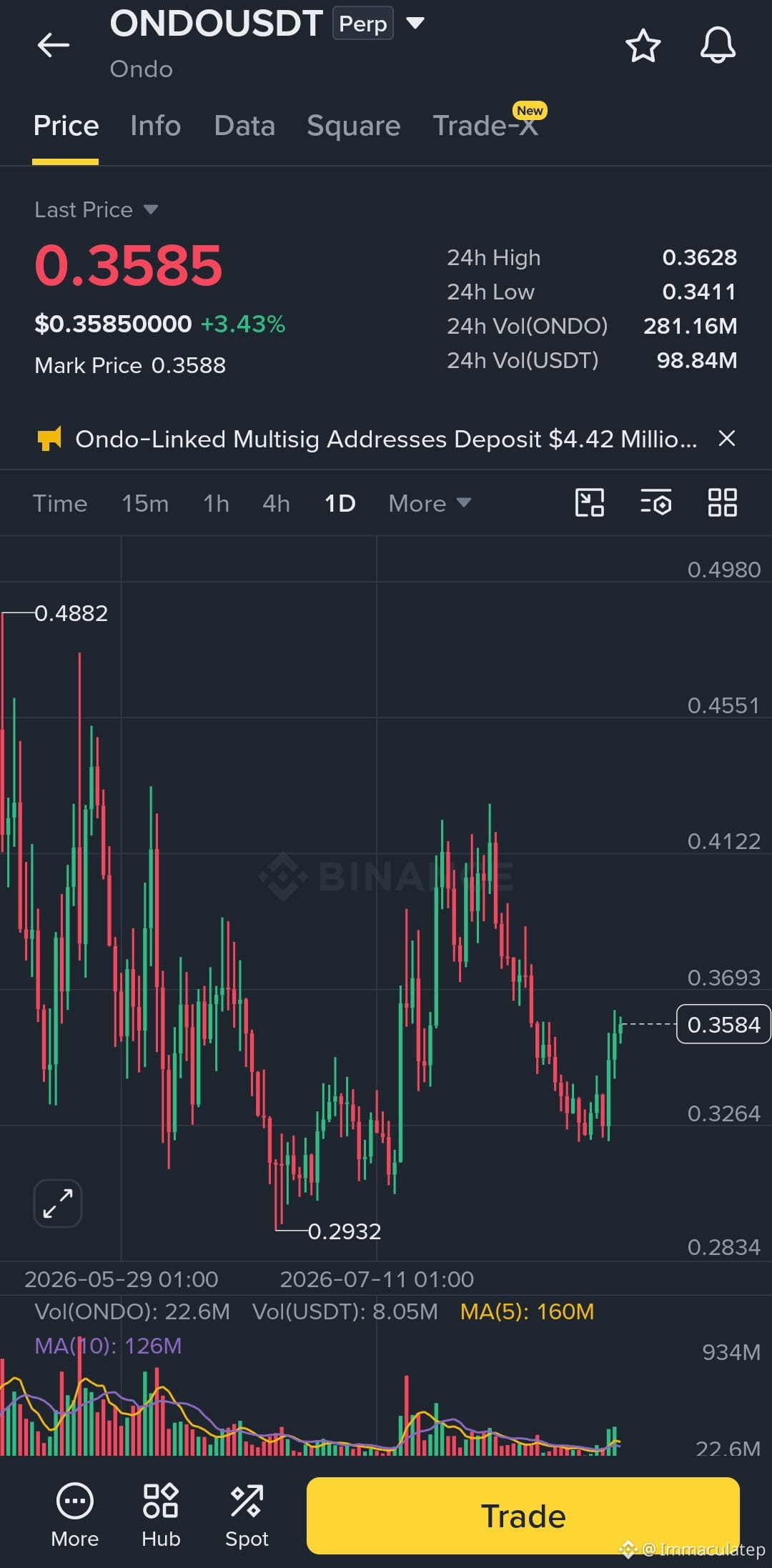Tap the 934M volume axis label
The image size is (772, 1568).
coord(731,1352)
